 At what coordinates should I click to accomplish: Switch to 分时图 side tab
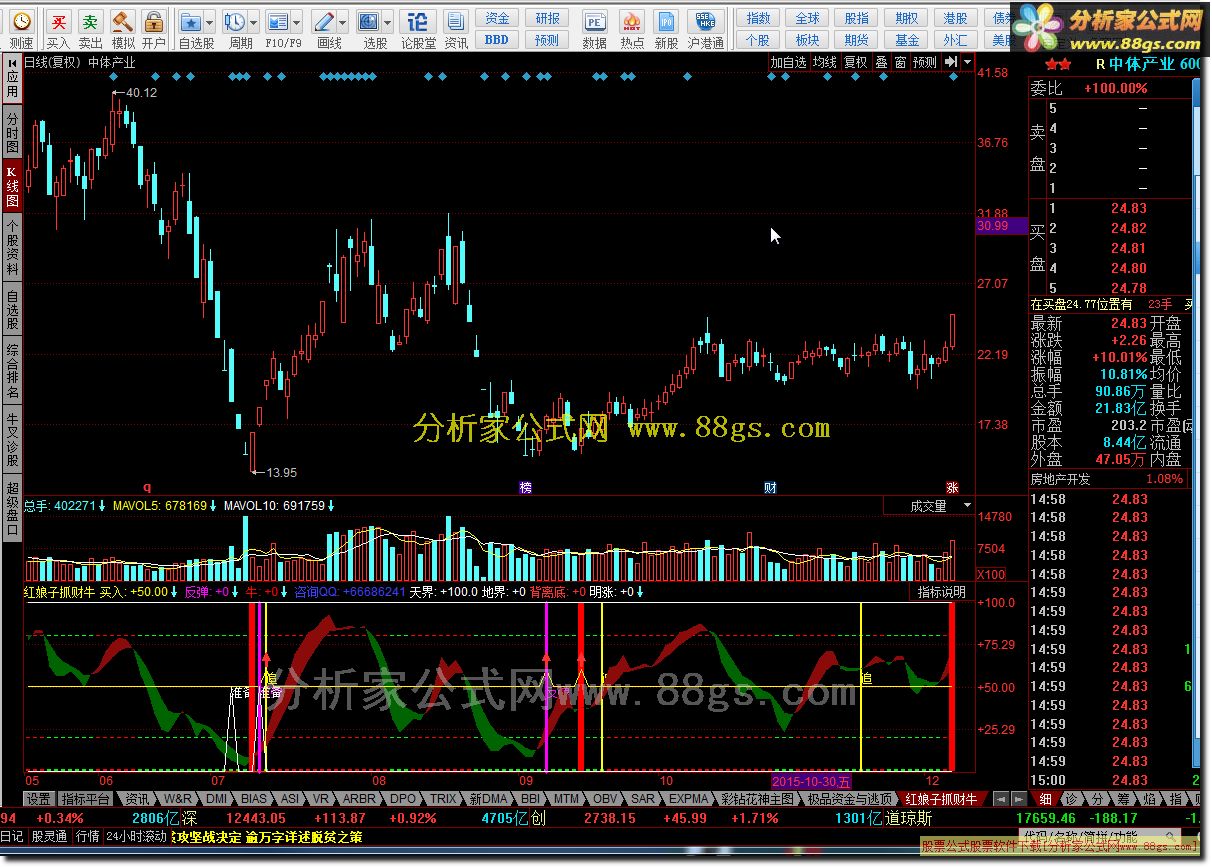(12, 134)
